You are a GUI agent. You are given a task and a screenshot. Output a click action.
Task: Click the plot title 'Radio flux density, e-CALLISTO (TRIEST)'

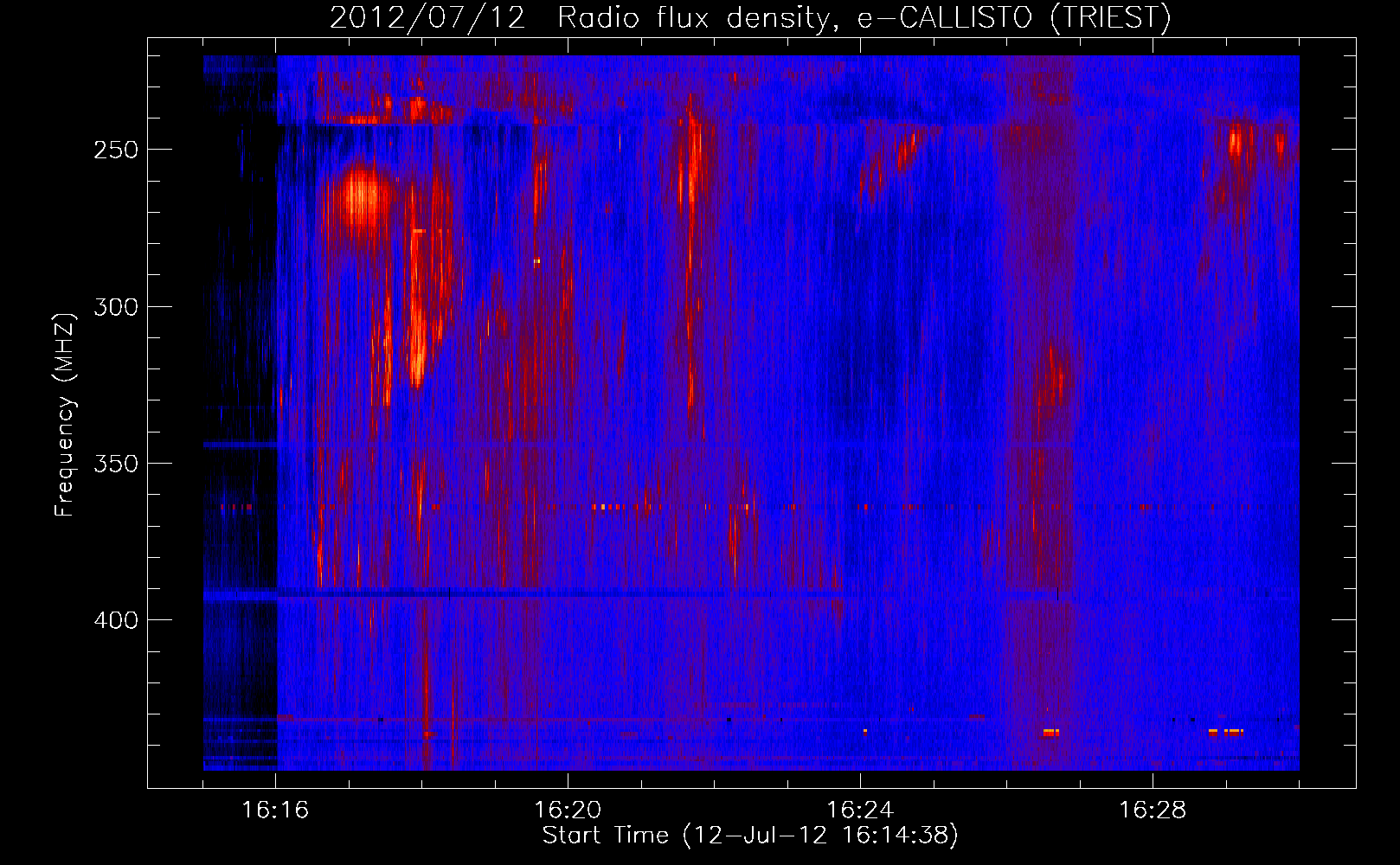pos(864,18)
